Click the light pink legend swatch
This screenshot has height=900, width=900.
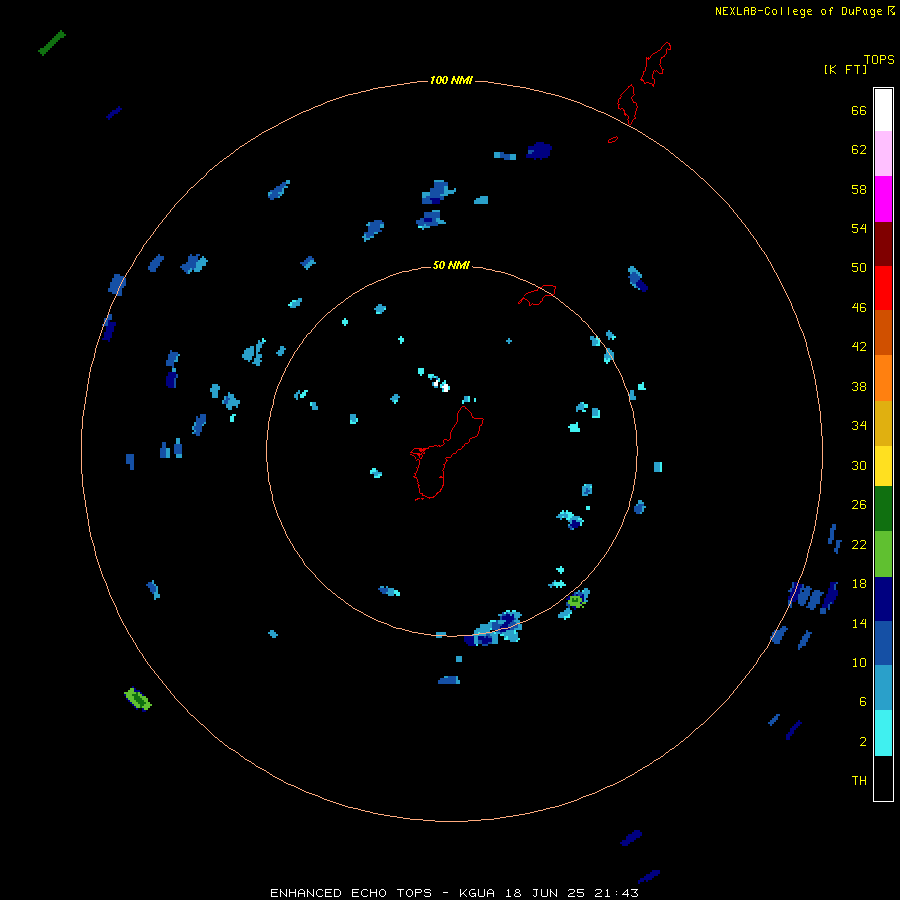coord(883,154)
